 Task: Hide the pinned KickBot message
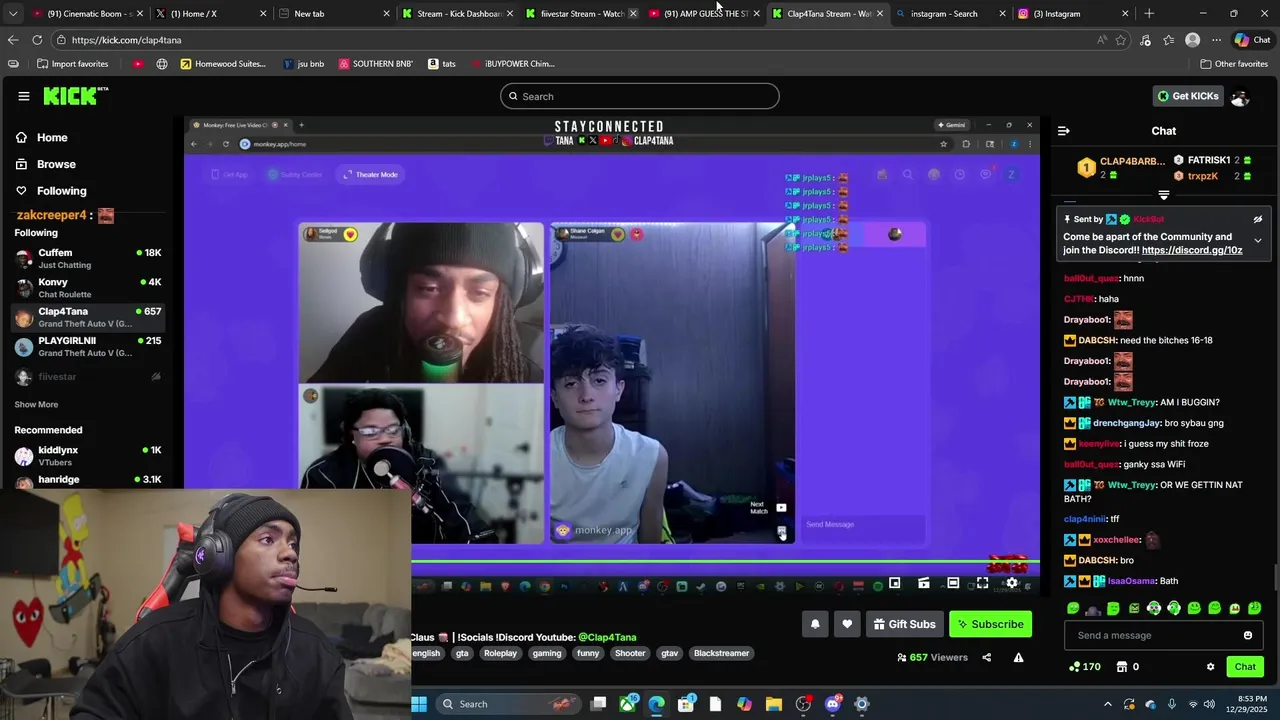click(x=1258, y=219)
